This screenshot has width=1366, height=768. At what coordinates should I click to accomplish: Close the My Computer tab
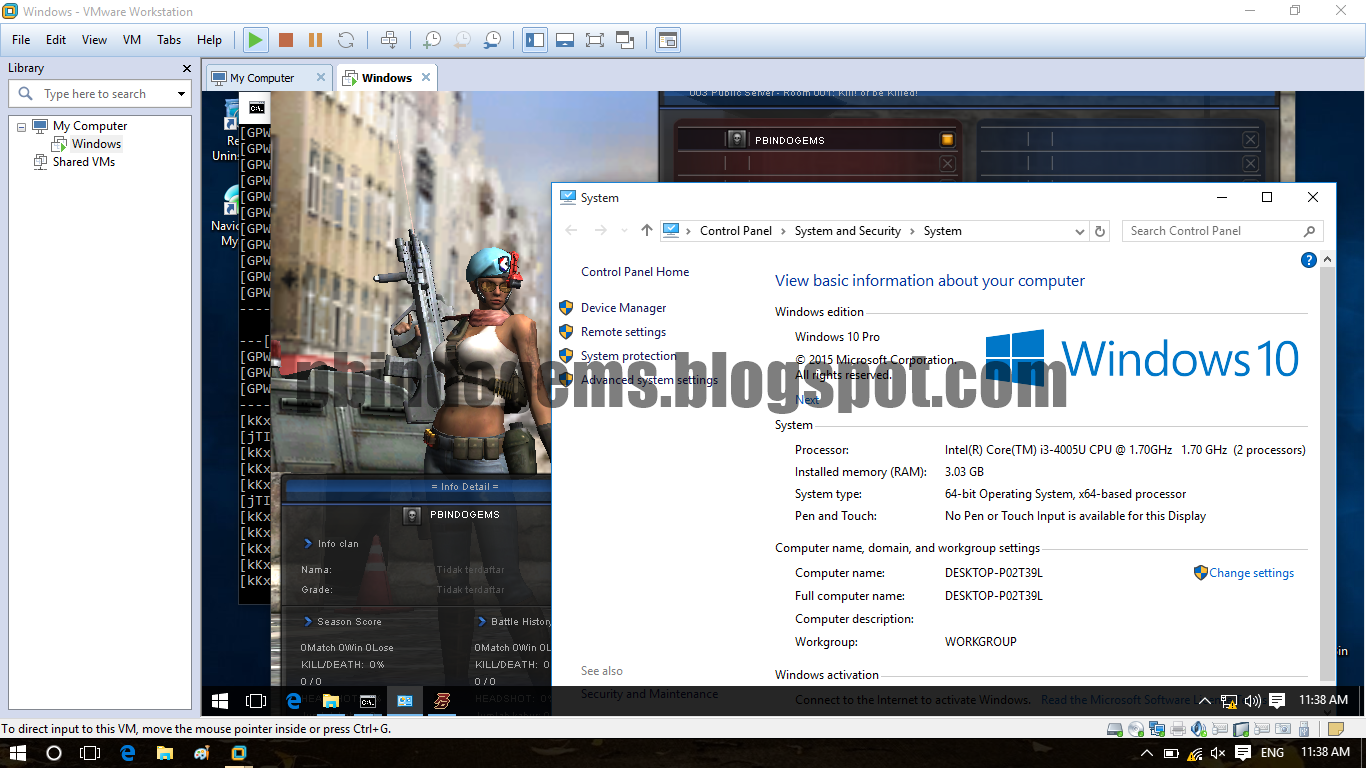point(321,77)
